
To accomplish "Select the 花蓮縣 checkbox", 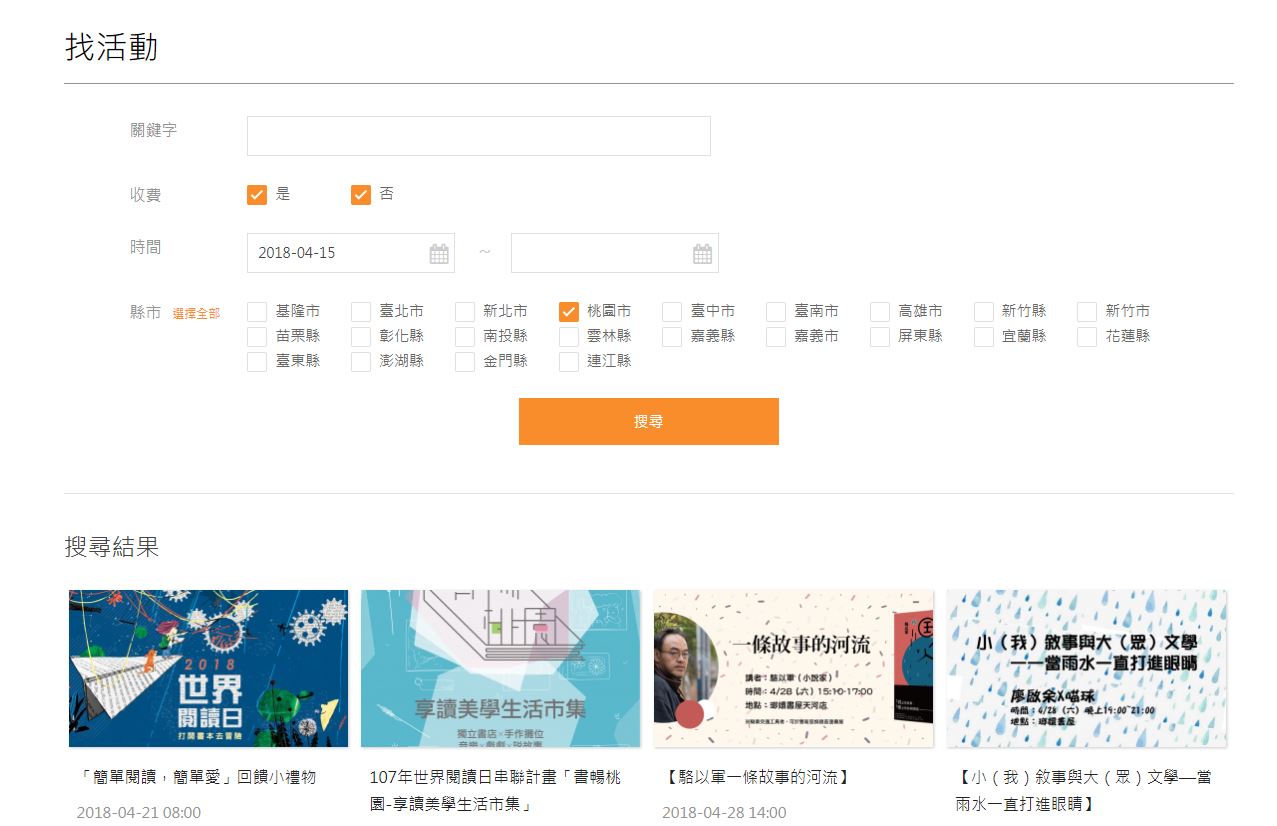I will 1088,337.
